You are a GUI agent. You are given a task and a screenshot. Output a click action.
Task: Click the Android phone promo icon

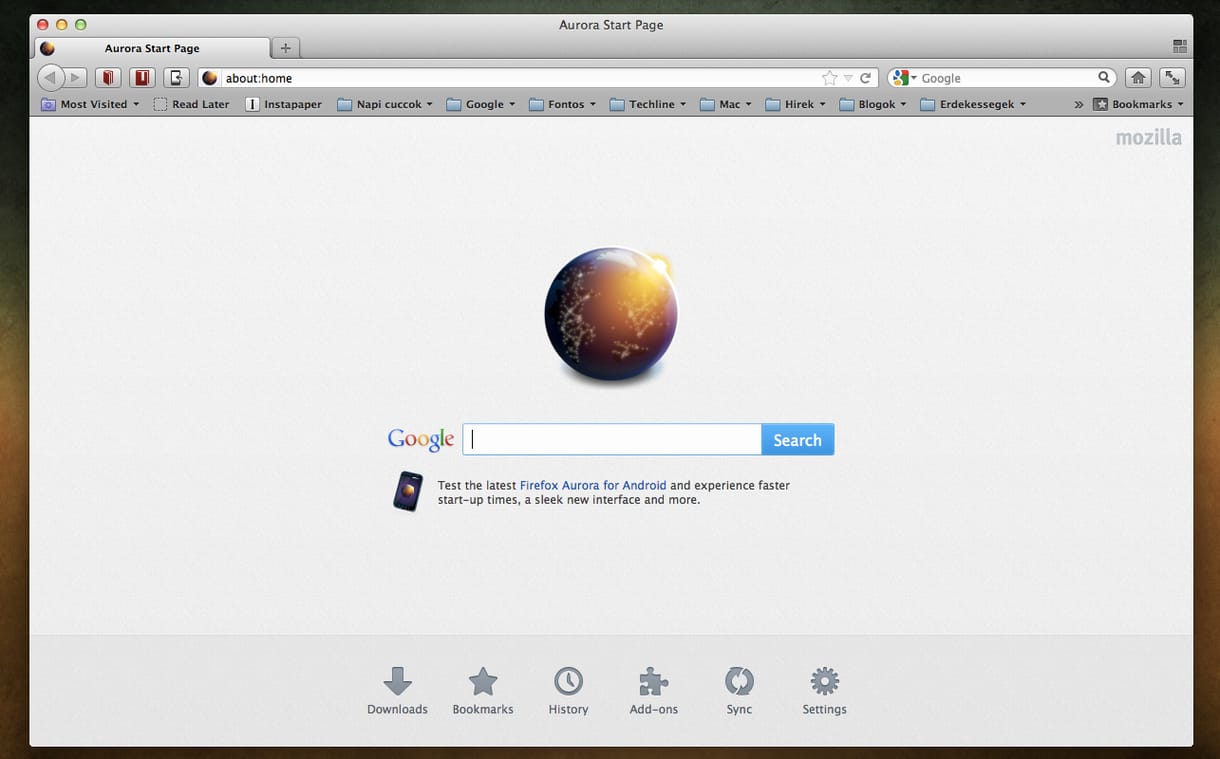[x=408, y=492]
